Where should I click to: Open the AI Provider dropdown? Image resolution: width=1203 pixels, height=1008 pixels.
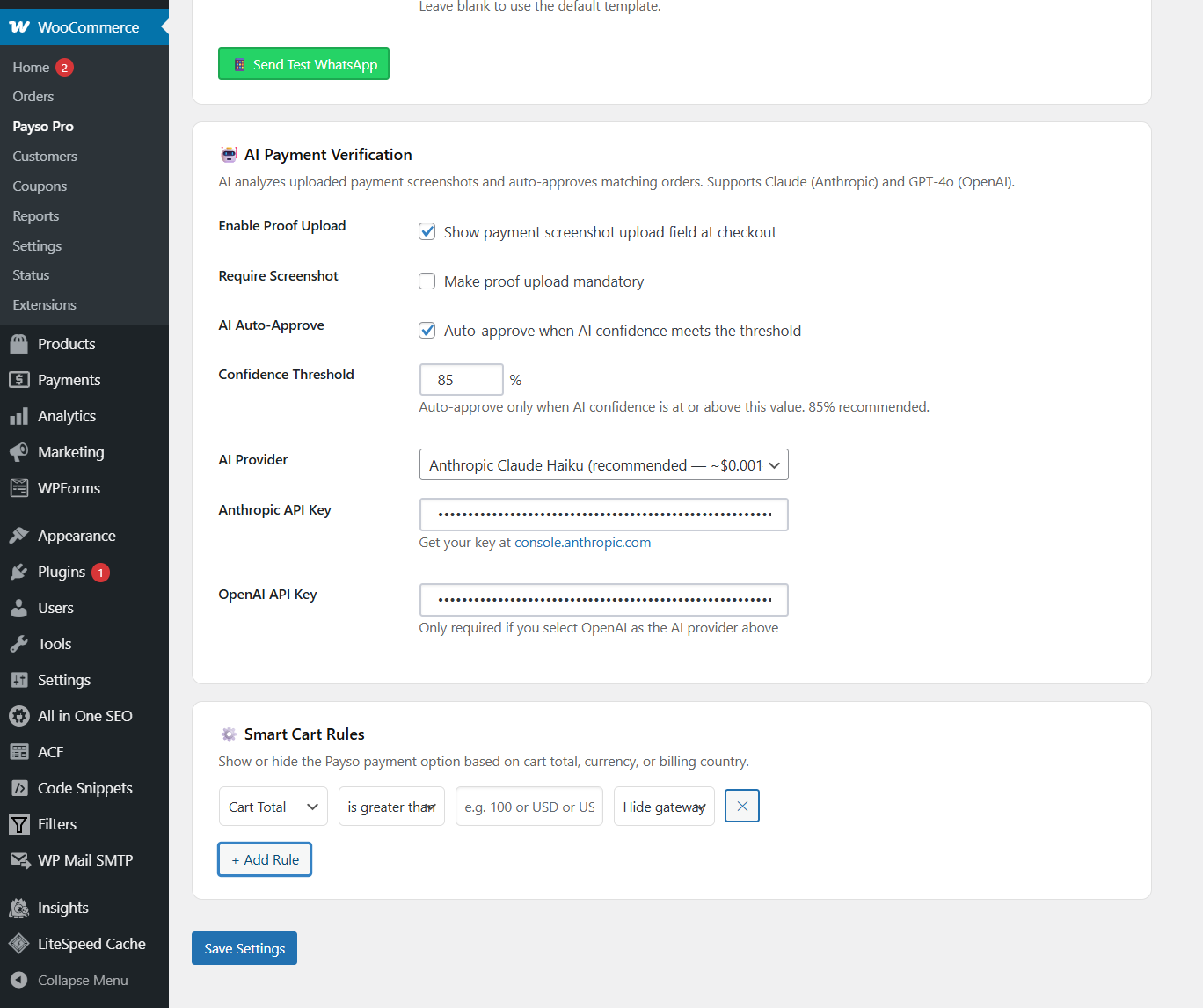603,464
